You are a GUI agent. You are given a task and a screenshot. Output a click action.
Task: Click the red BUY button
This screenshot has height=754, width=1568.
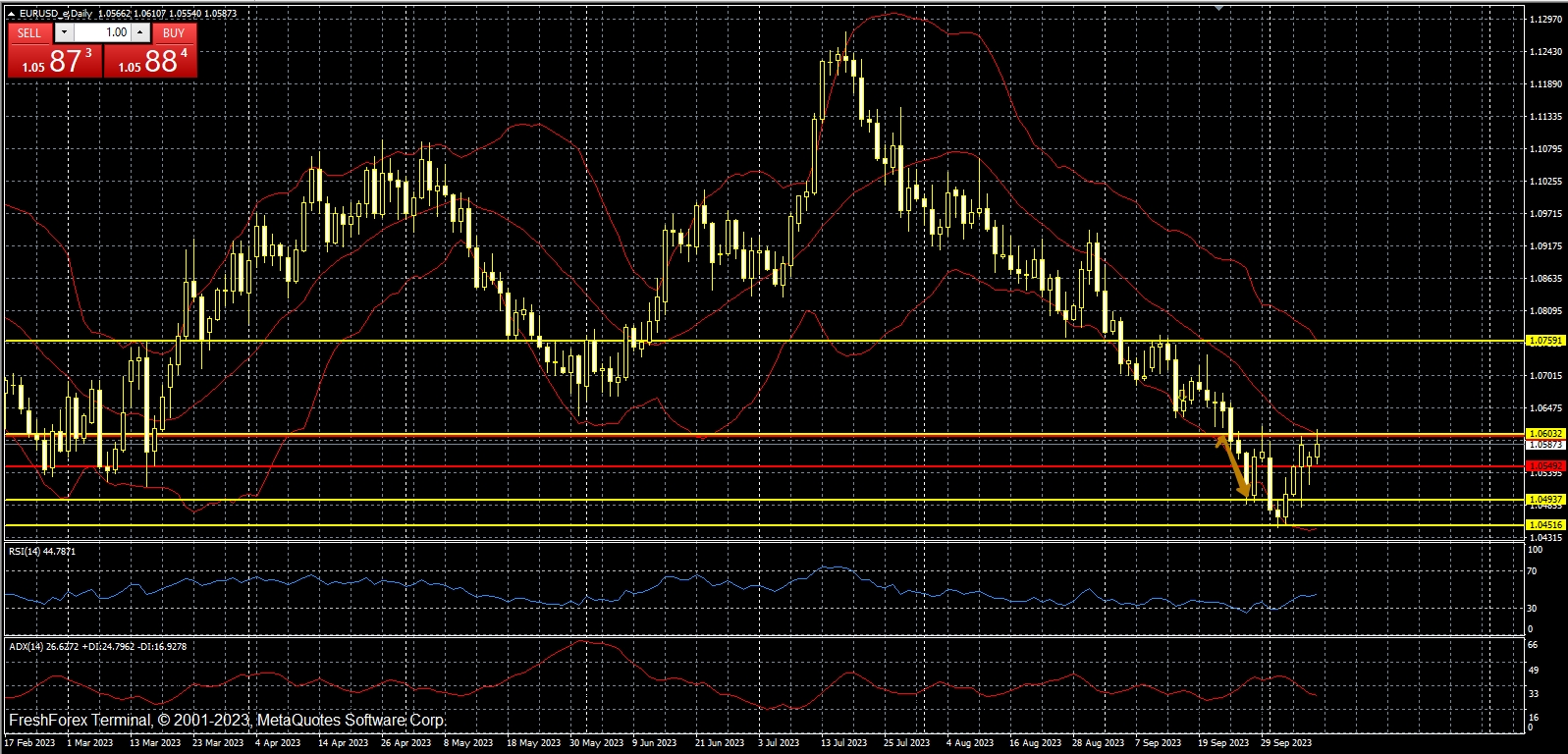click(174, 32)
